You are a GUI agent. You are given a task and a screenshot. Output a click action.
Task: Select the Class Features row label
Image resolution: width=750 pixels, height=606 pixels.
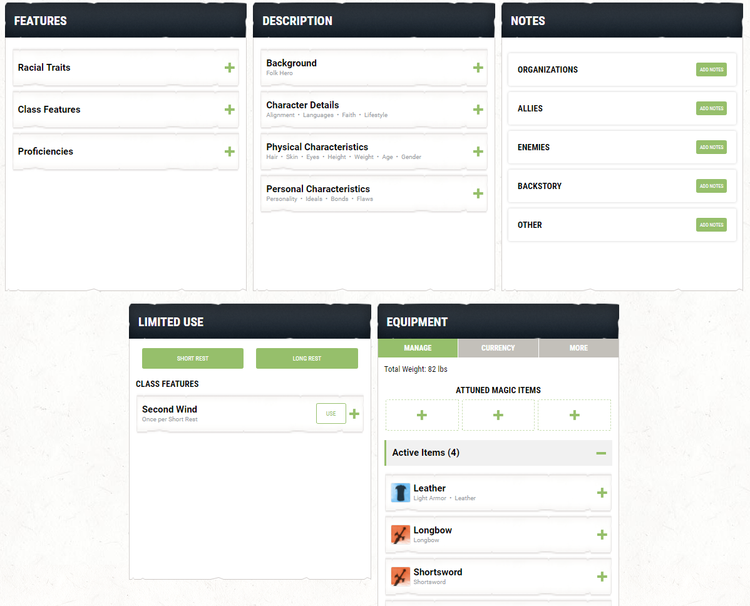point(49,110)
